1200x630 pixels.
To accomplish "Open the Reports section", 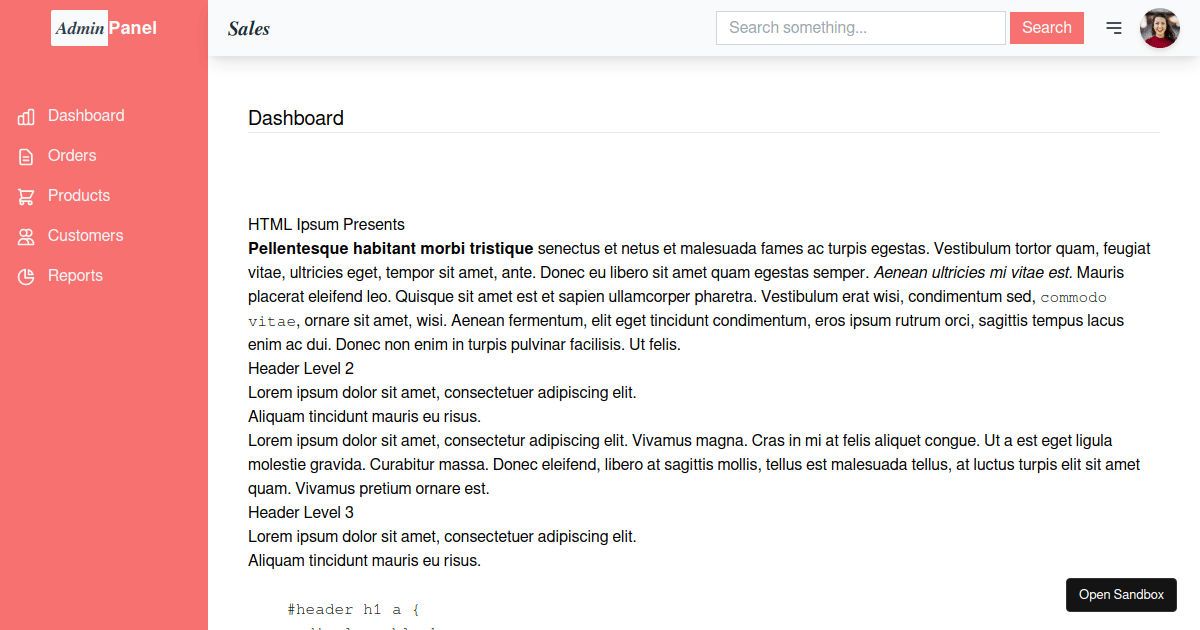I will (75, 276).
